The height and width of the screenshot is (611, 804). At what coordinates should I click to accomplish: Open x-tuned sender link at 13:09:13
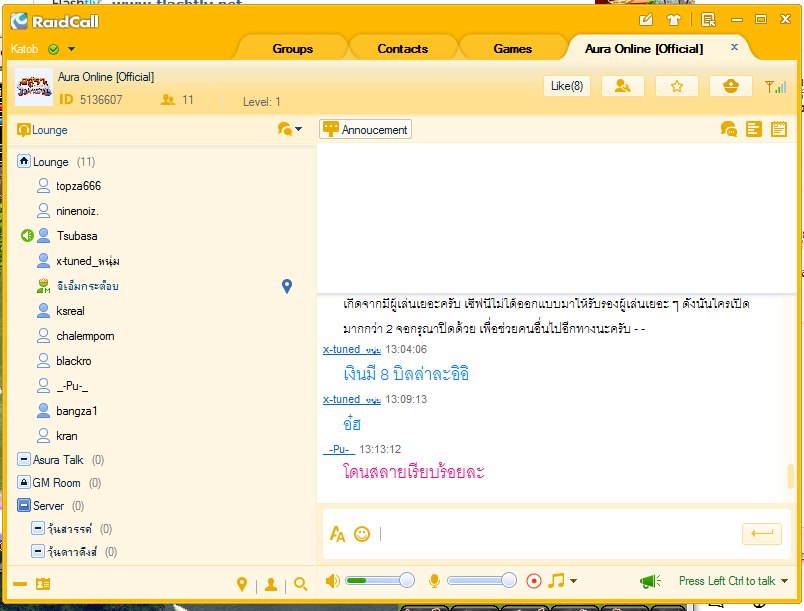pyautogui.click(x=352, y=399)
